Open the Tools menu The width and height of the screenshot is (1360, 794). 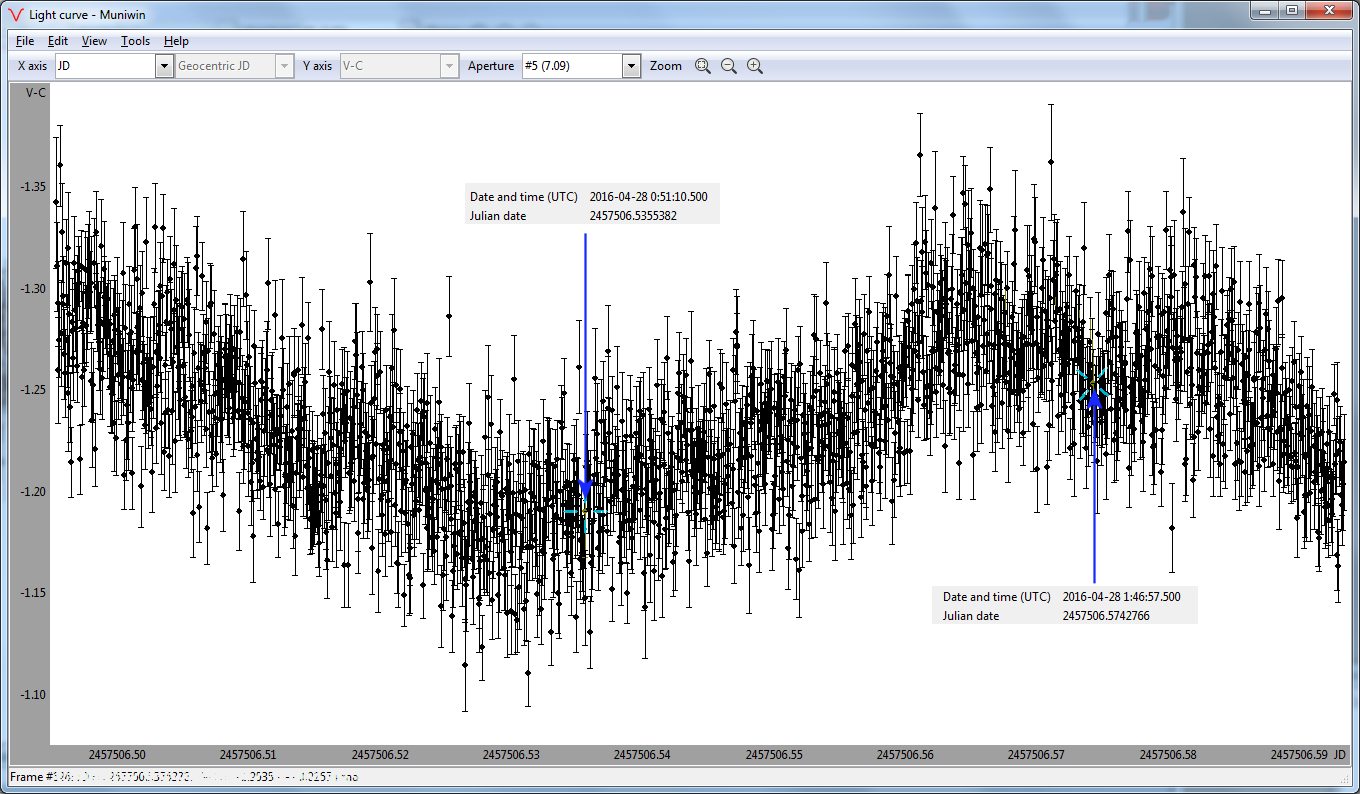click(135, 41)
